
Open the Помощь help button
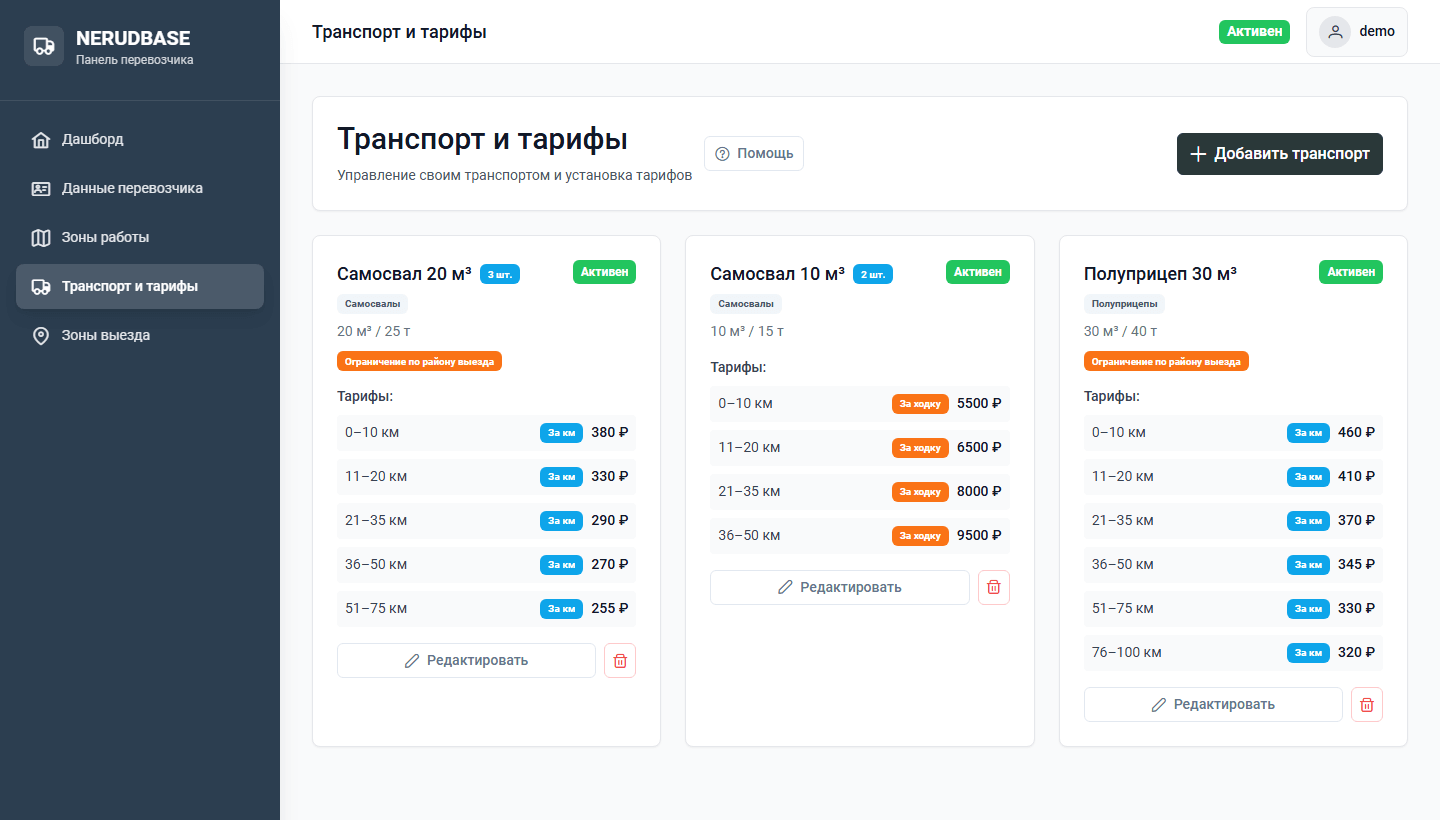754,154
